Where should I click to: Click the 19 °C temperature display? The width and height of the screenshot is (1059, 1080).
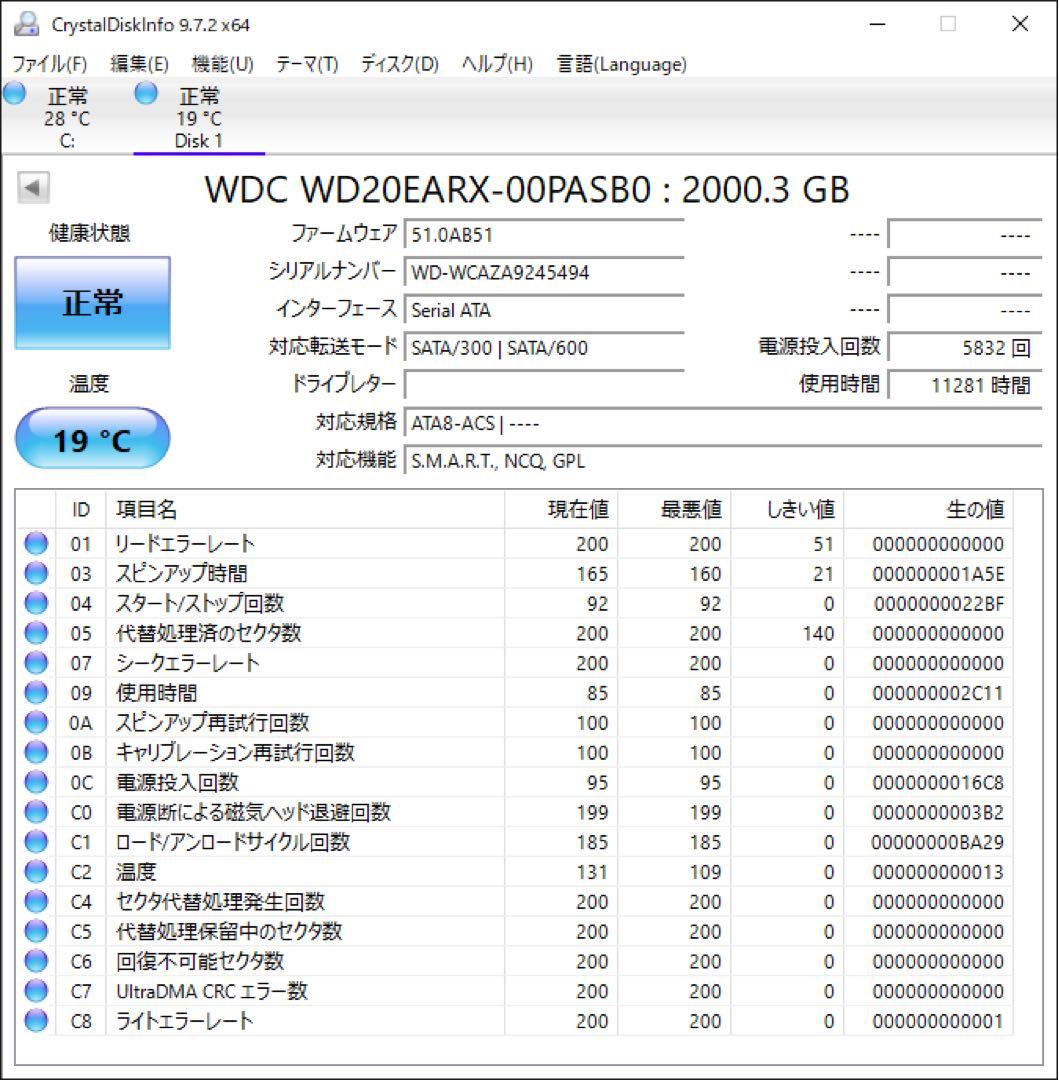(x=93, y=437)
